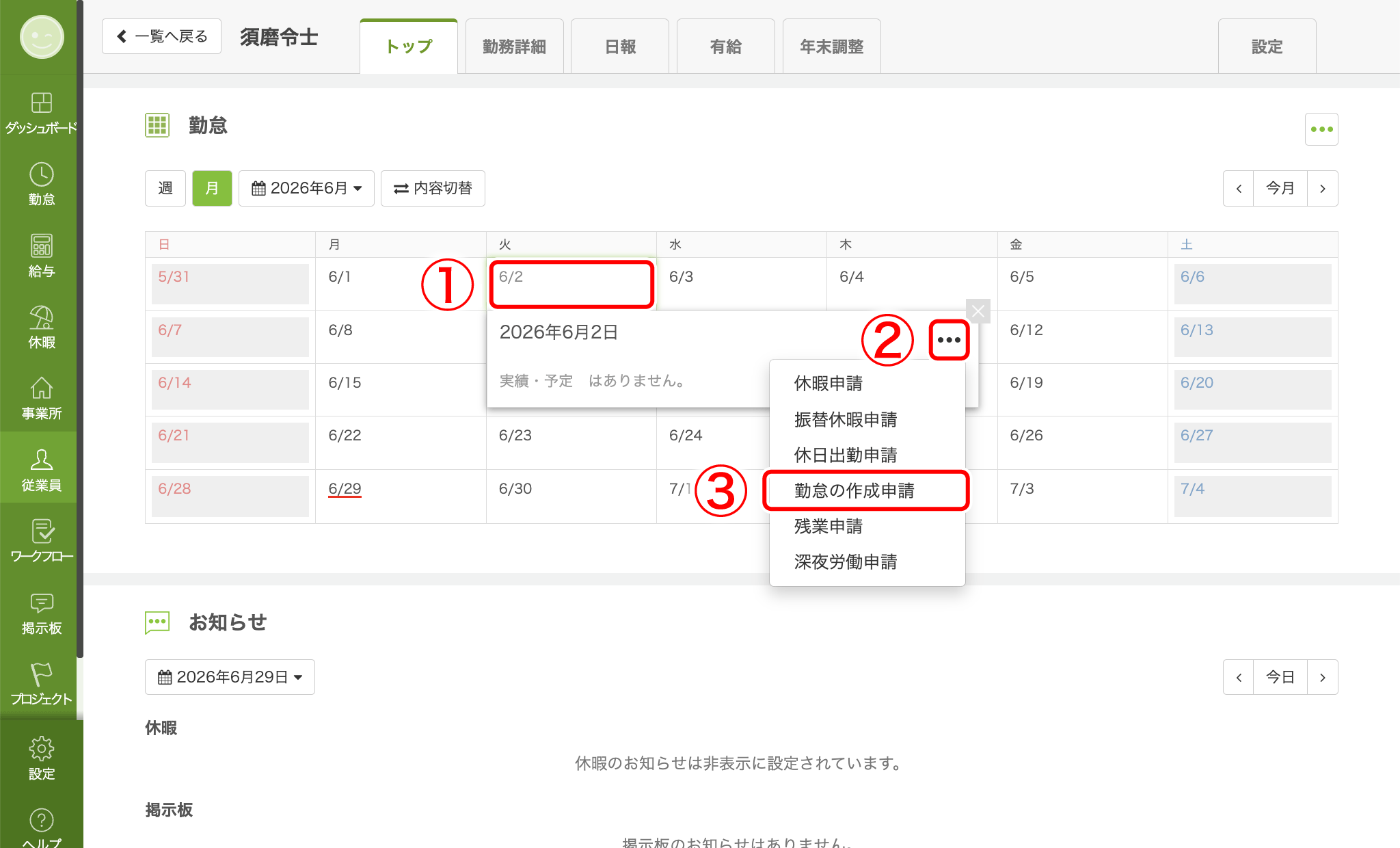
Task: Jump to 今月 in the calendar
Action: [x=1280, y=188]
